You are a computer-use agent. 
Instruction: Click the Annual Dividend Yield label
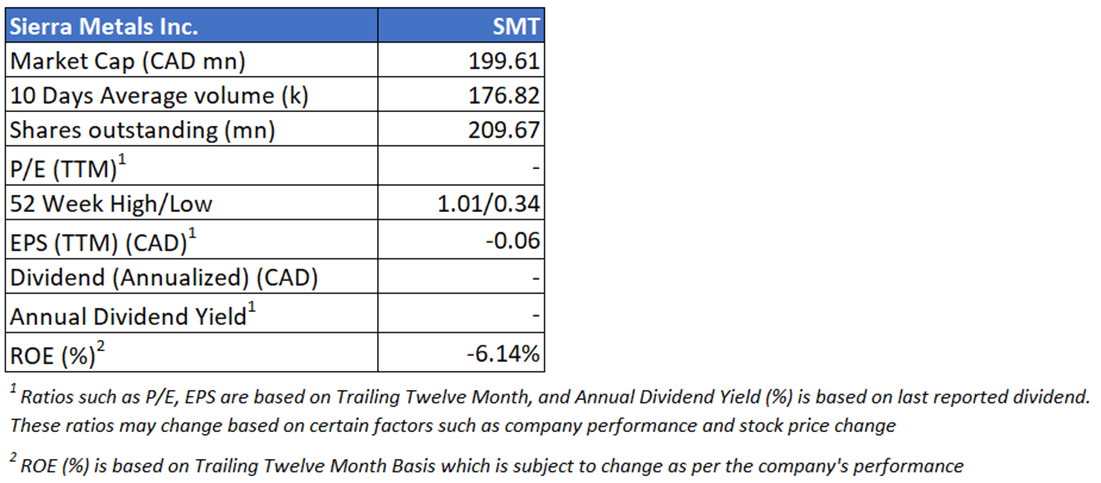coord(130,316)
